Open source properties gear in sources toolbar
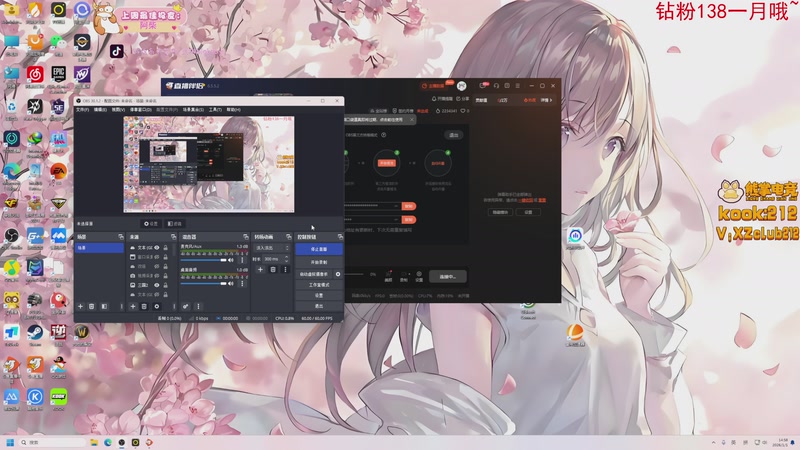Screen dimensions: 800x450 pos(157,307)
